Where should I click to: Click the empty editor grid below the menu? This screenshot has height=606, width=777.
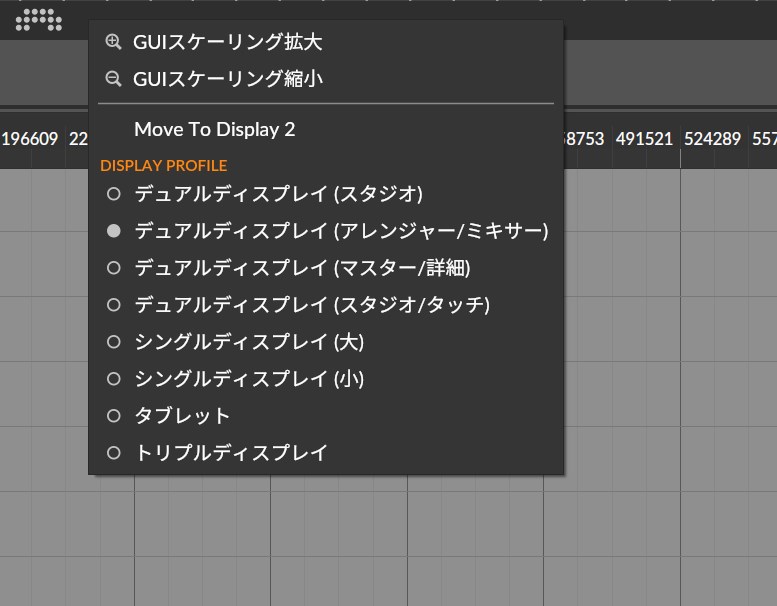point(400,540)
